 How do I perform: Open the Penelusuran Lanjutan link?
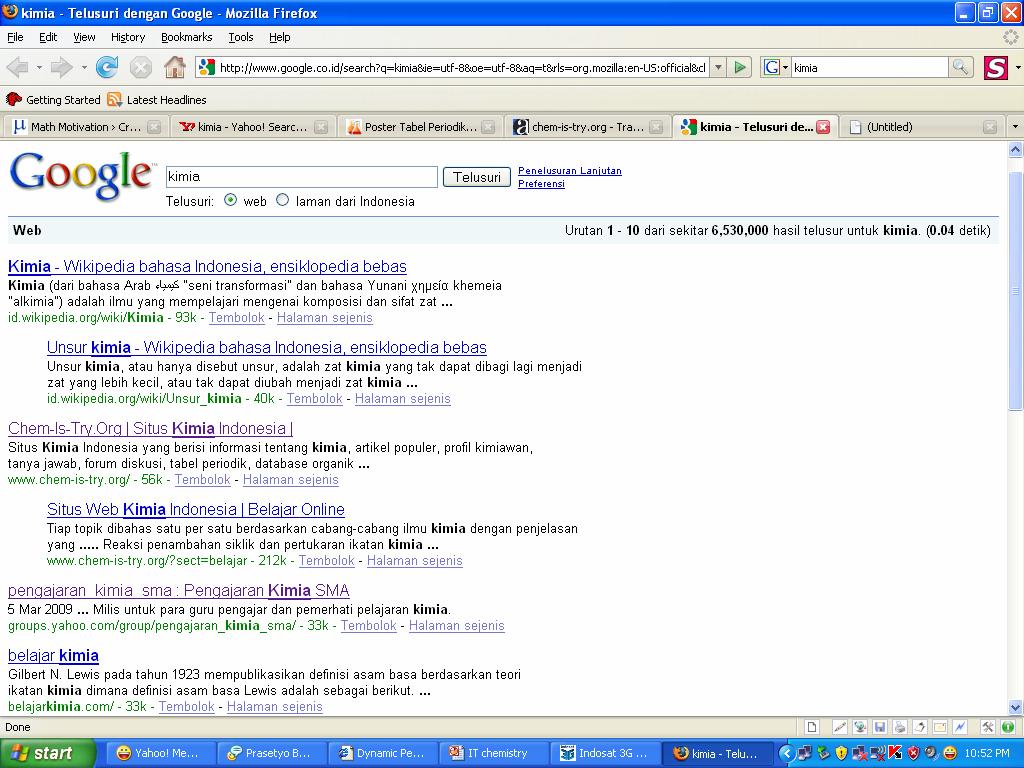tap(569, 170)
